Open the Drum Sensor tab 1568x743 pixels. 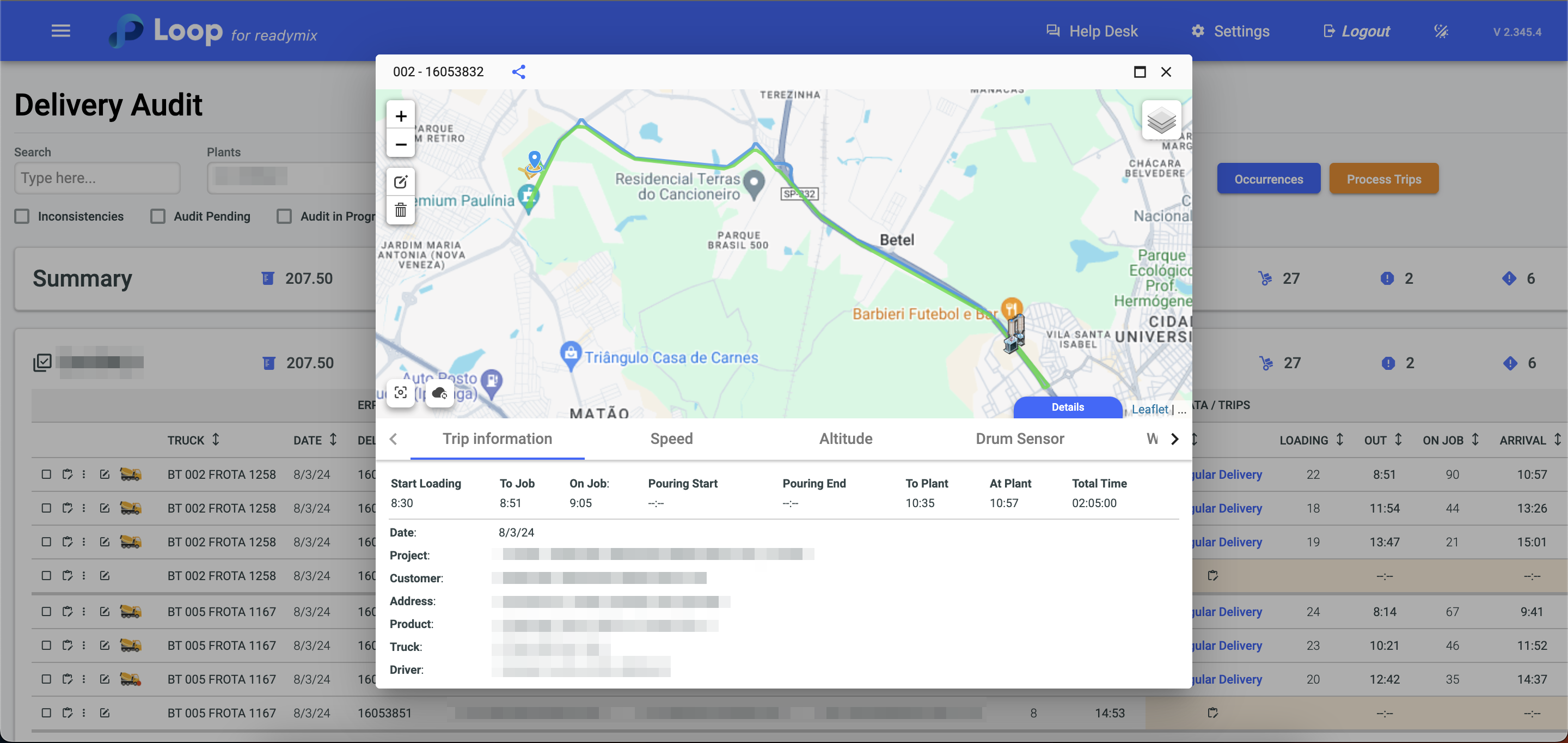(1020, 439)
